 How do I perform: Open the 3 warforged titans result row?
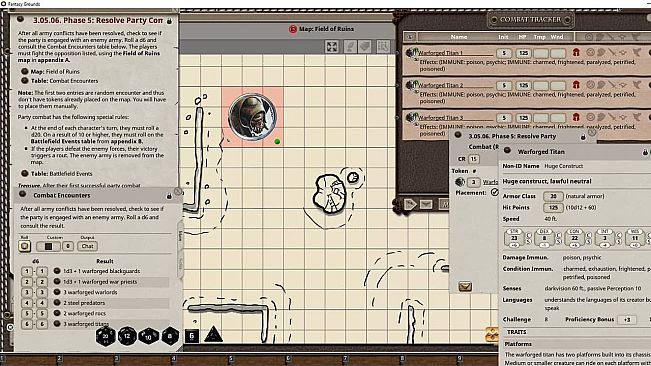tap(86, 324)
